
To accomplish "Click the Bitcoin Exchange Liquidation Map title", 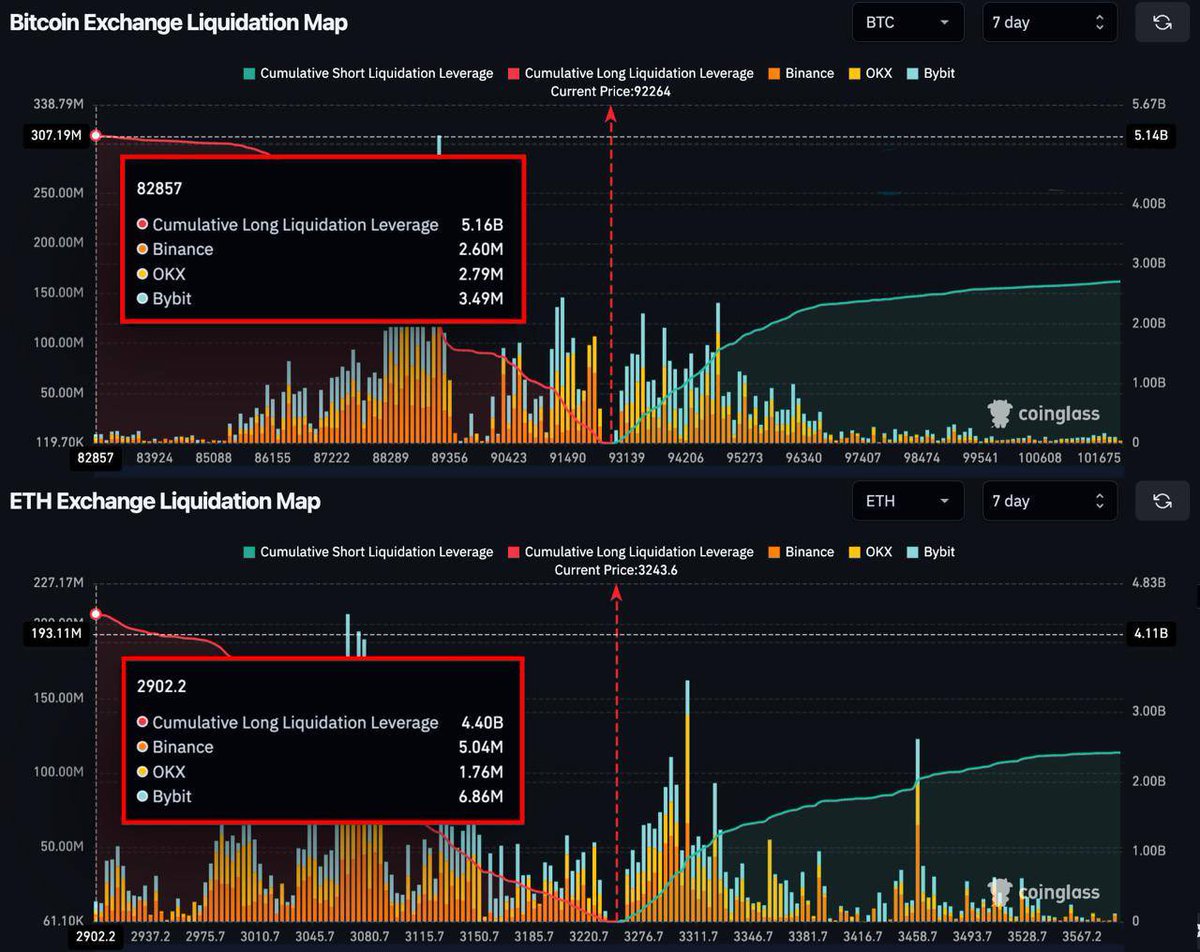I will click(179, 23).
